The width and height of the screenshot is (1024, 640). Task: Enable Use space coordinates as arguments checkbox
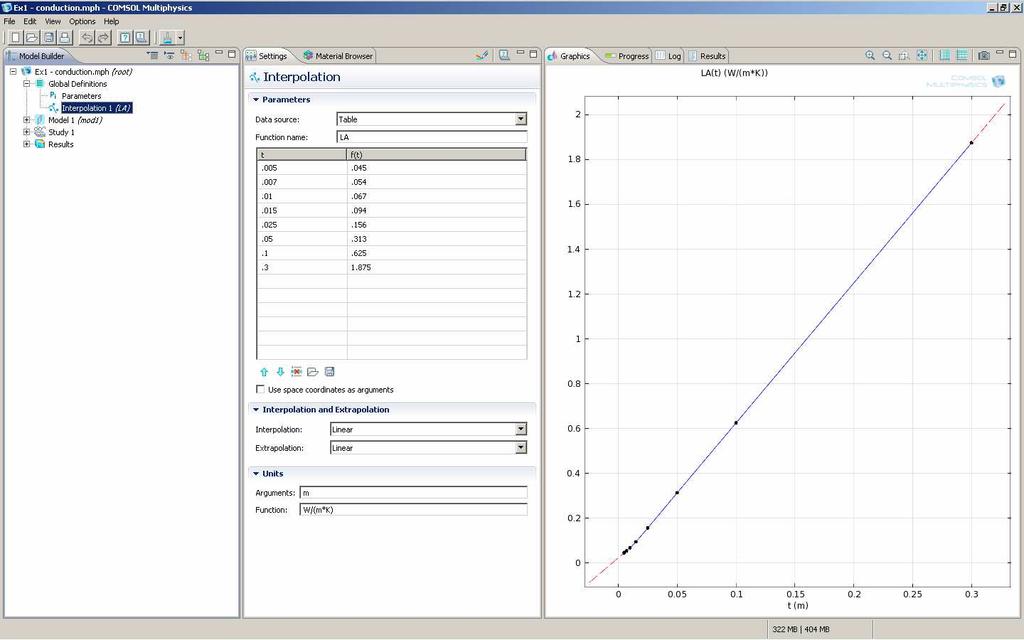click(261, 389)
